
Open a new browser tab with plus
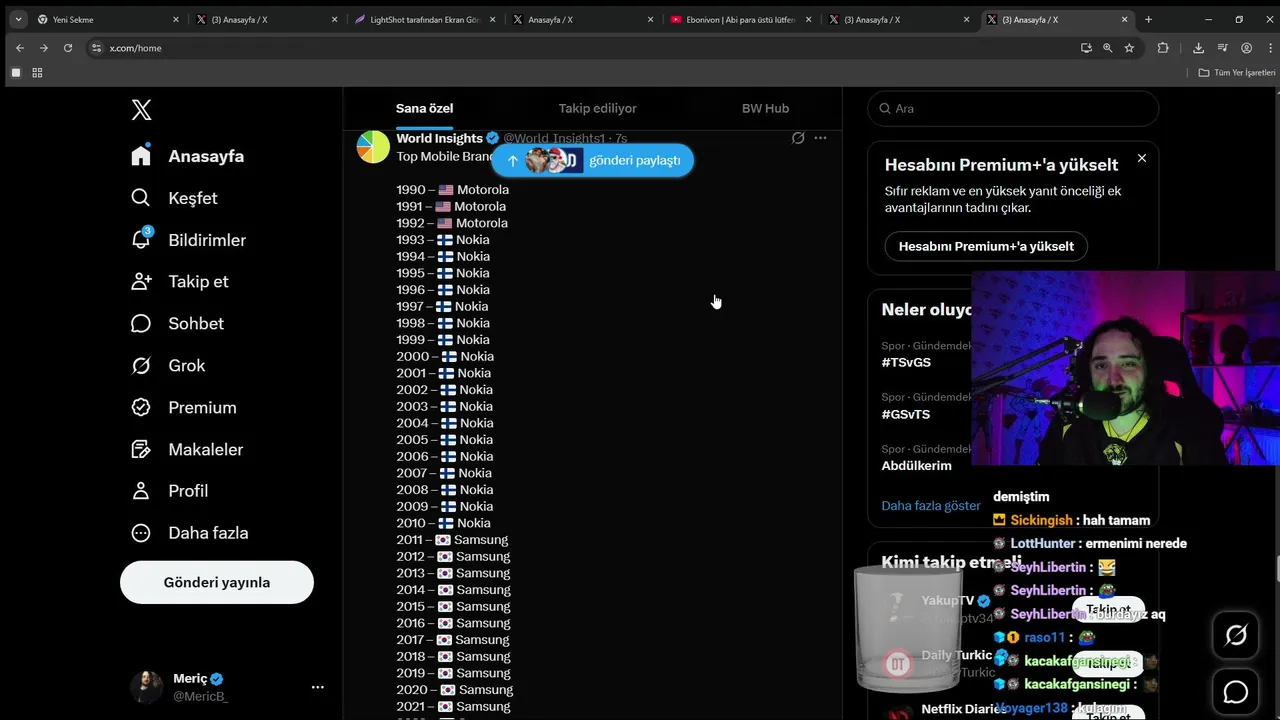(1148, 19)
